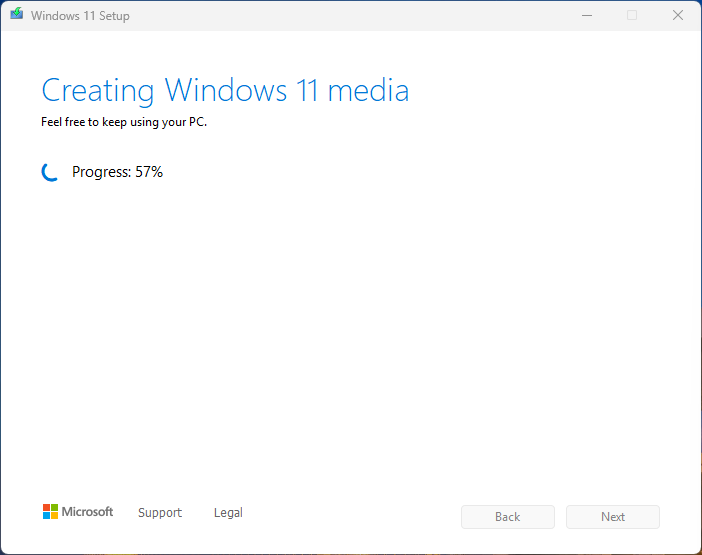Click the green square in Microsoft logo
The height and width of the screenshot is (555, 702).
[x=54, y=508]
